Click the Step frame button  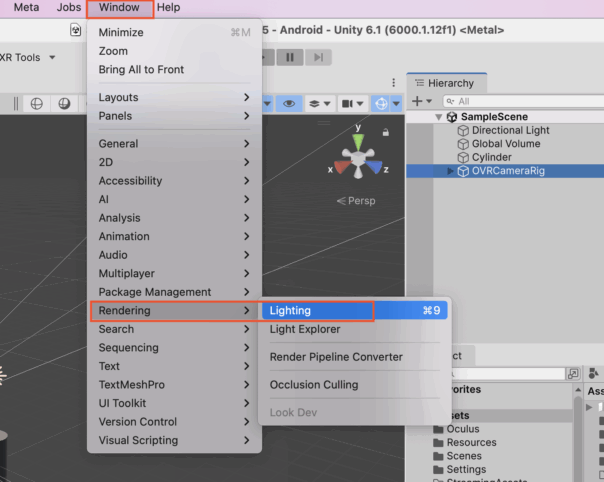(317, 58)
